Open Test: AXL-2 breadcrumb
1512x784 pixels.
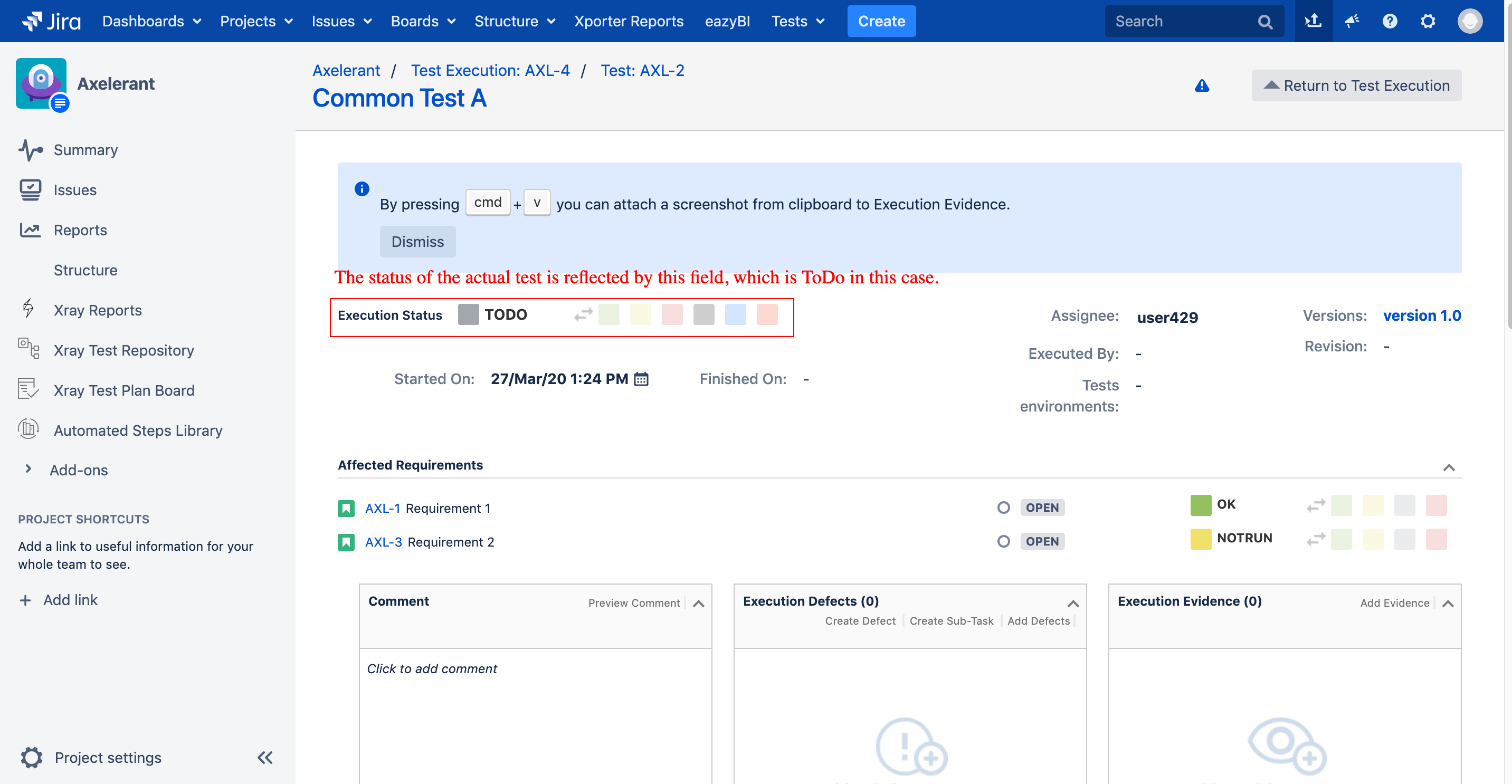(642, 70)
